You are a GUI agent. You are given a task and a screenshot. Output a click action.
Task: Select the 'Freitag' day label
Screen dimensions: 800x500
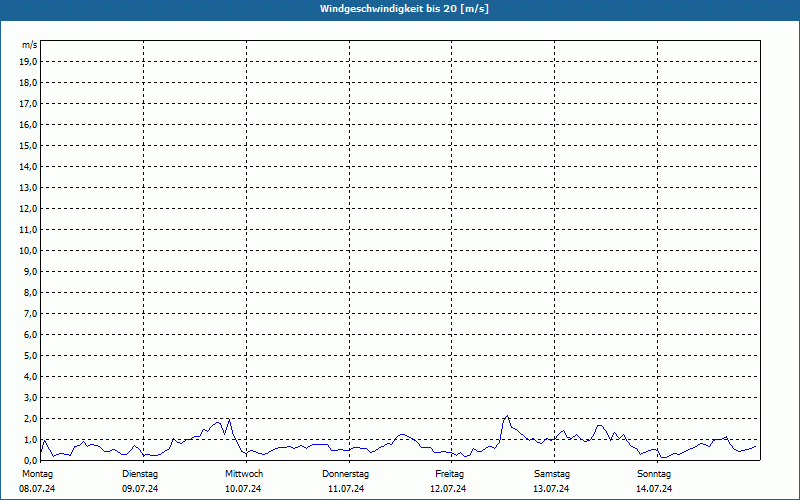tap(449, 474)
